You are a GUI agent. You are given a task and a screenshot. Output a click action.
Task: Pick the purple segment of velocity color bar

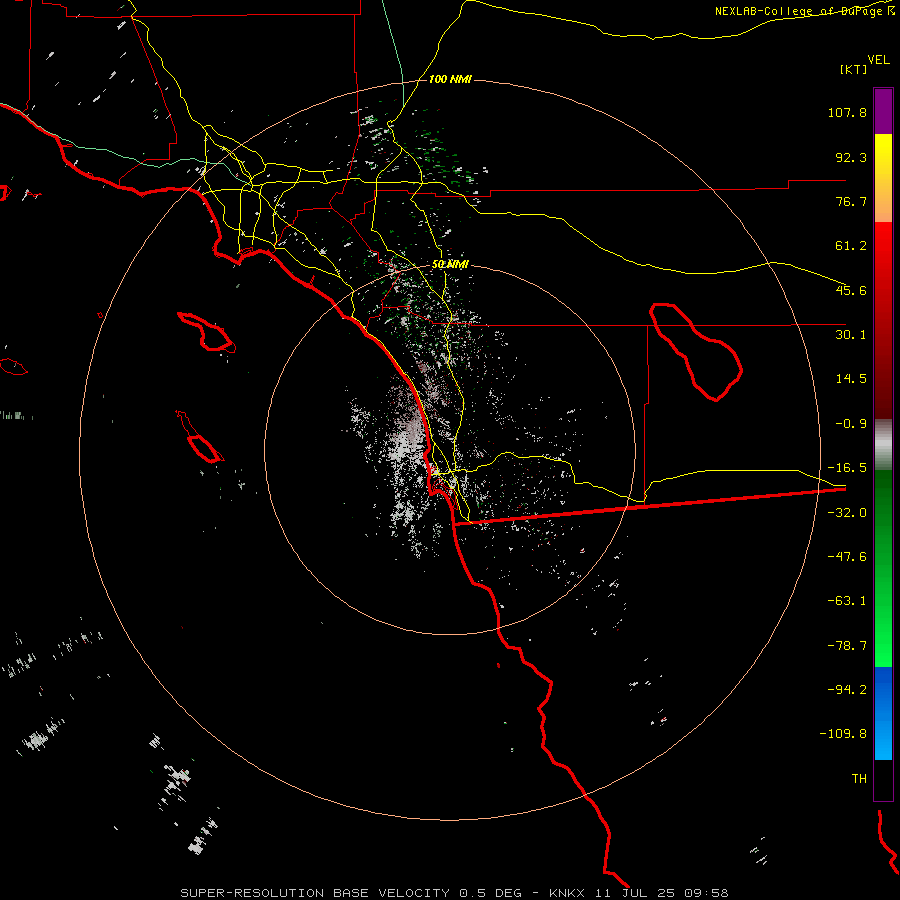click(x=883, y=111)
